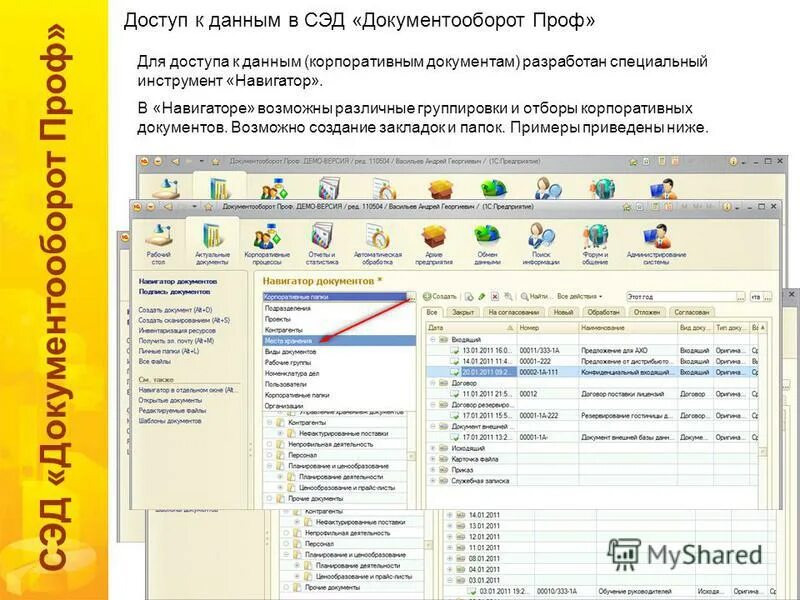This screenshot has width=800, height=600.
Task: Click the Этот год period input field
Action: click(x=681, y=296)
